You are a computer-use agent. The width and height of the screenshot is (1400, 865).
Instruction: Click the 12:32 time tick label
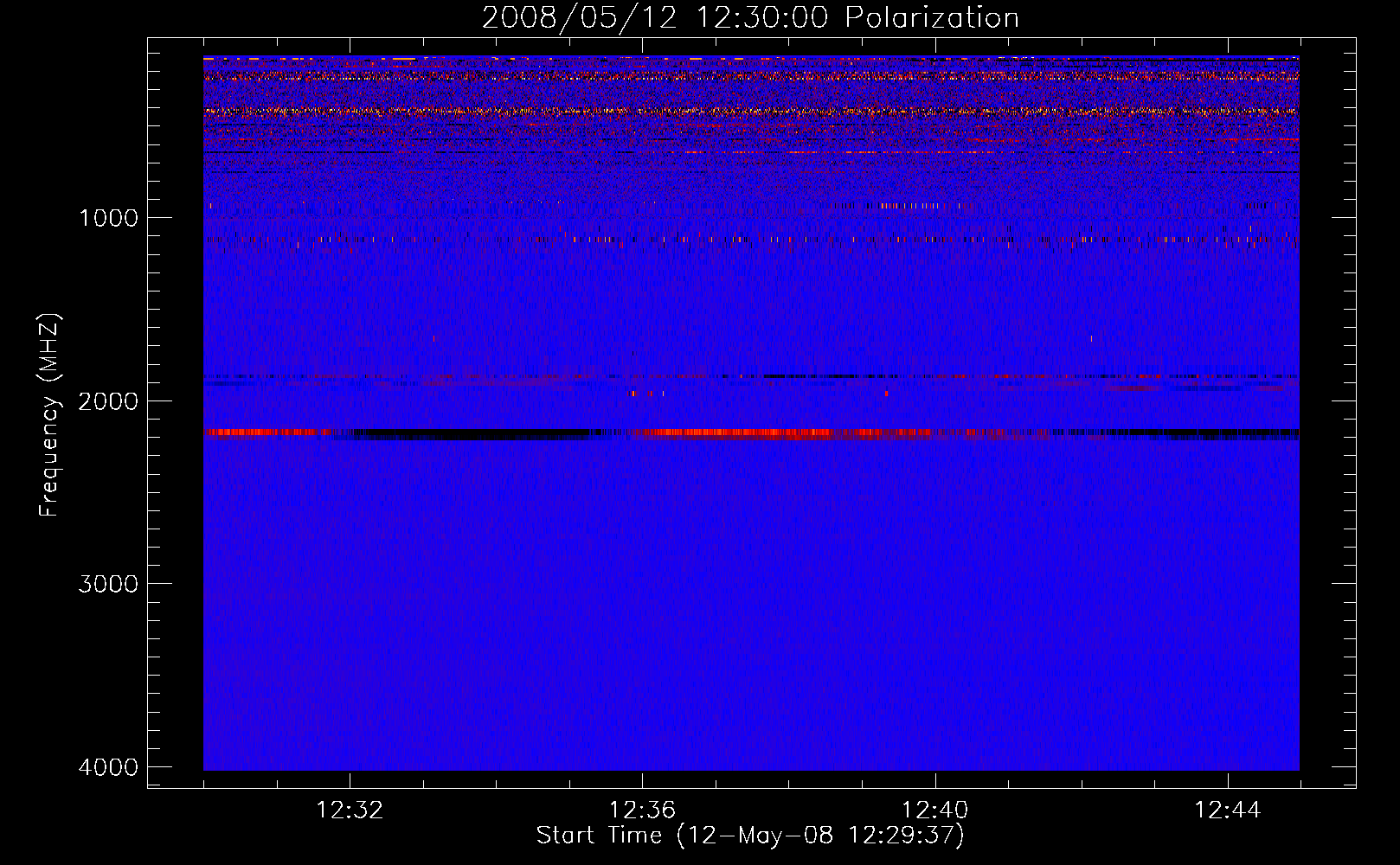pyautogui.click(x=350, y=811)
